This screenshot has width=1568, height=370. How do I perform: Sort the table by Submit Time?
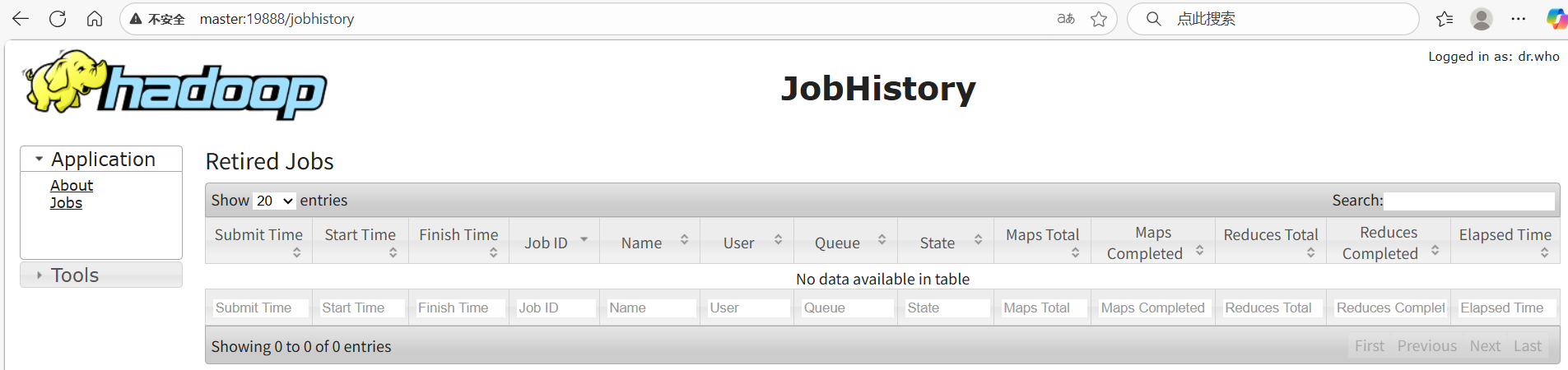[x=258, y=241]
